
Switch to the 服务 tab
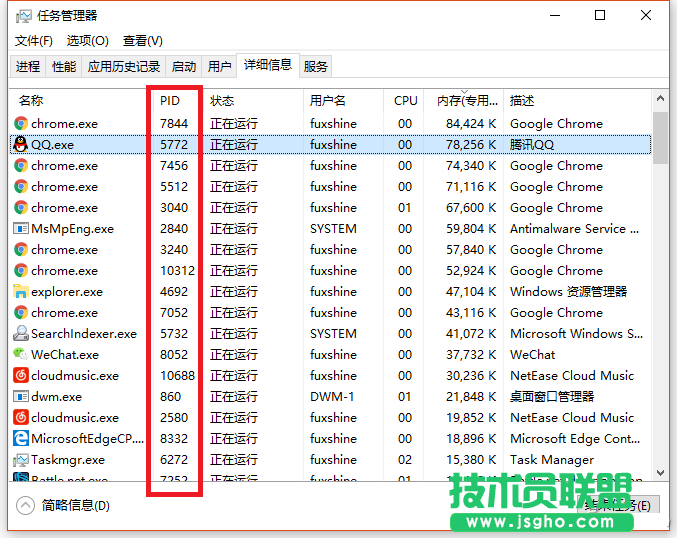[x=315, y=66]
